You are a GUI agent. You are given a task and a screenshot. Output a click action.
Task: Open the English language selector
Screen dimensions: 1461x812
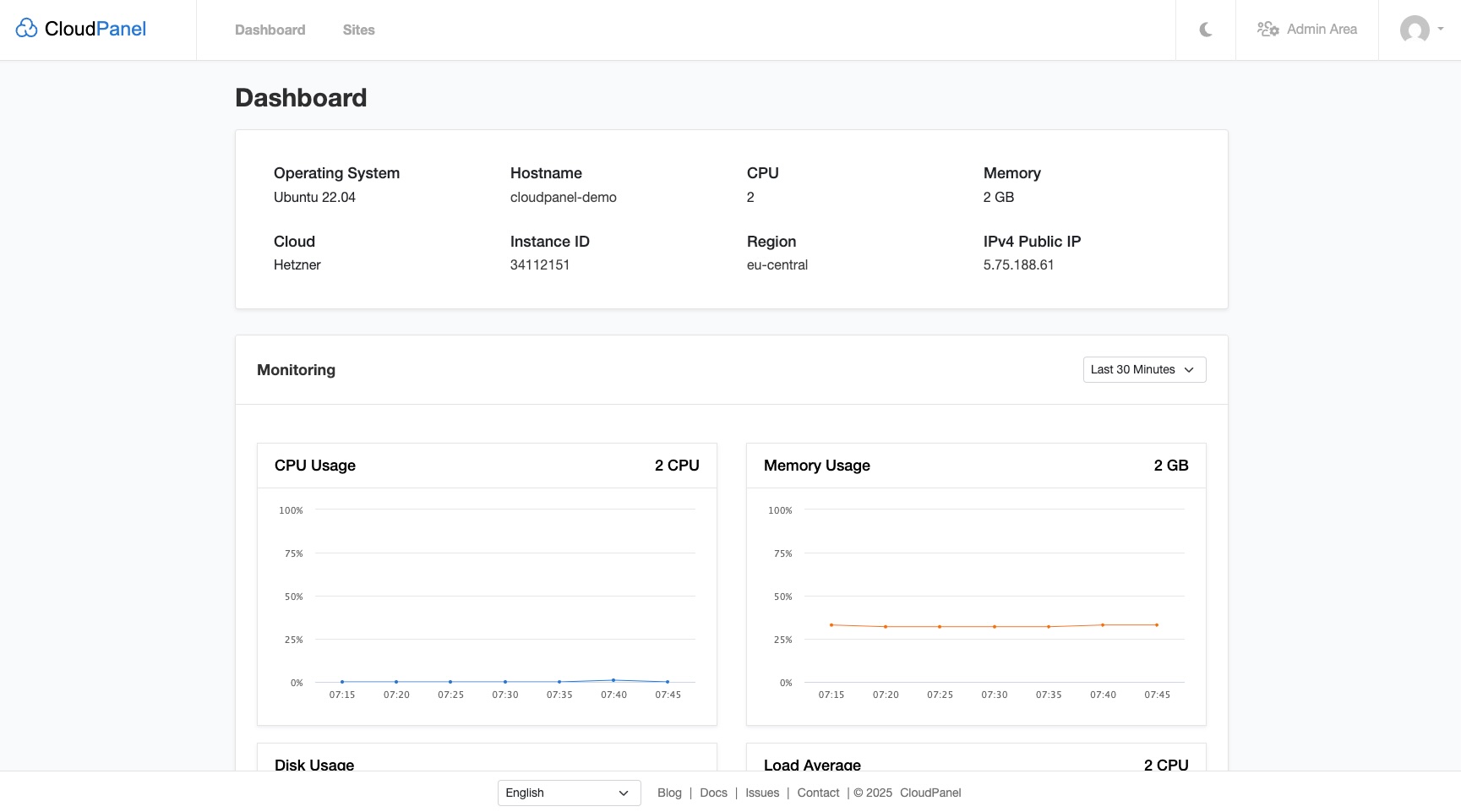[x=569, y=793]
